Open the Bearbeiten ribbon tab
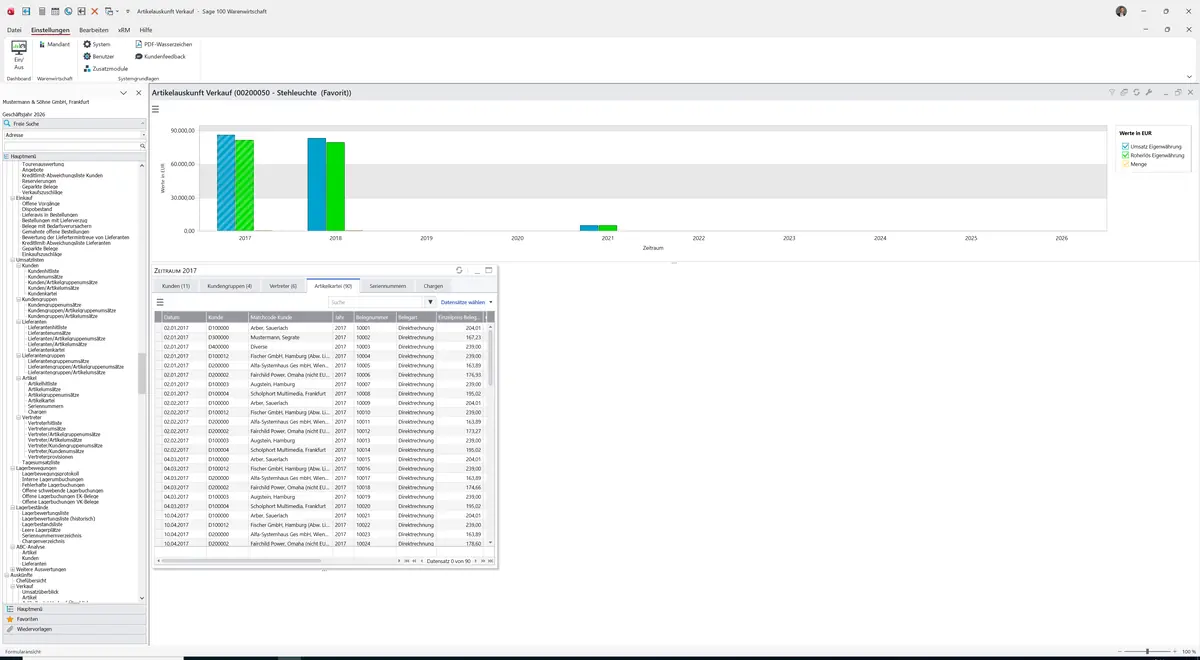This screenshot has height=660, width=1200. coord(94,30)
